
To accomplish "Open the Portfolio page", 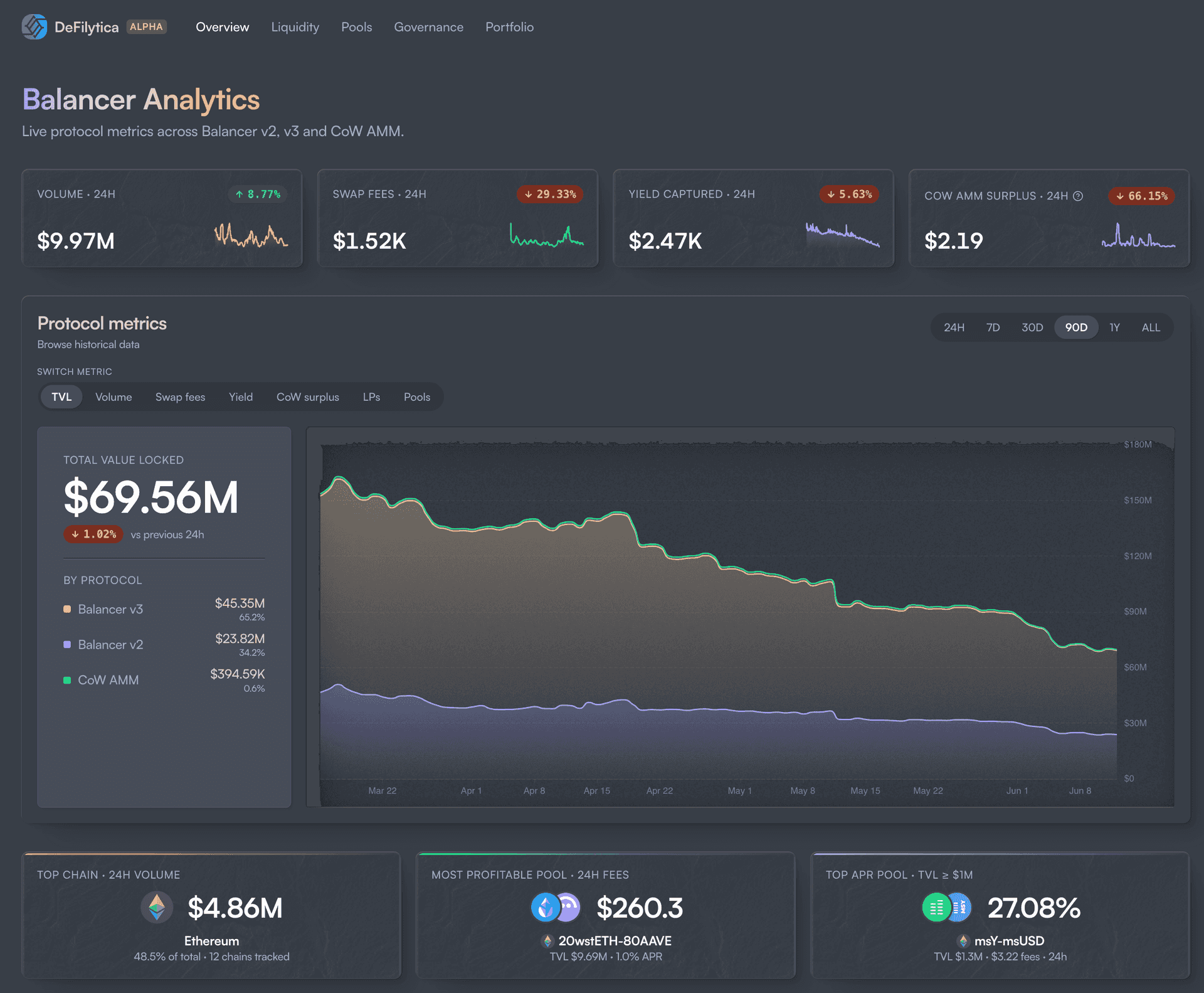I will pyautogui.click(x=510, y=27).
